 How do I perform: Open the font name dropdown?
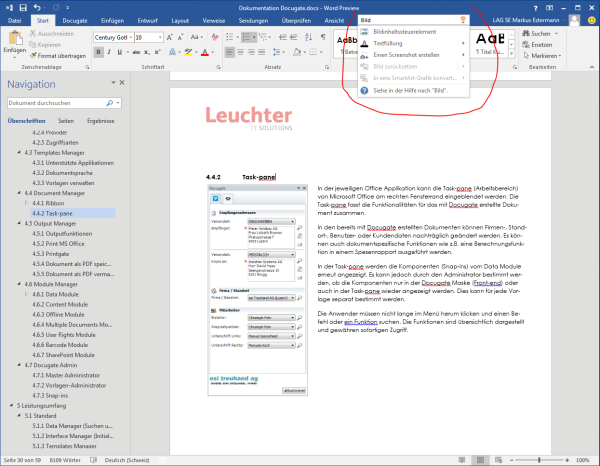click(x=131, y=37)
